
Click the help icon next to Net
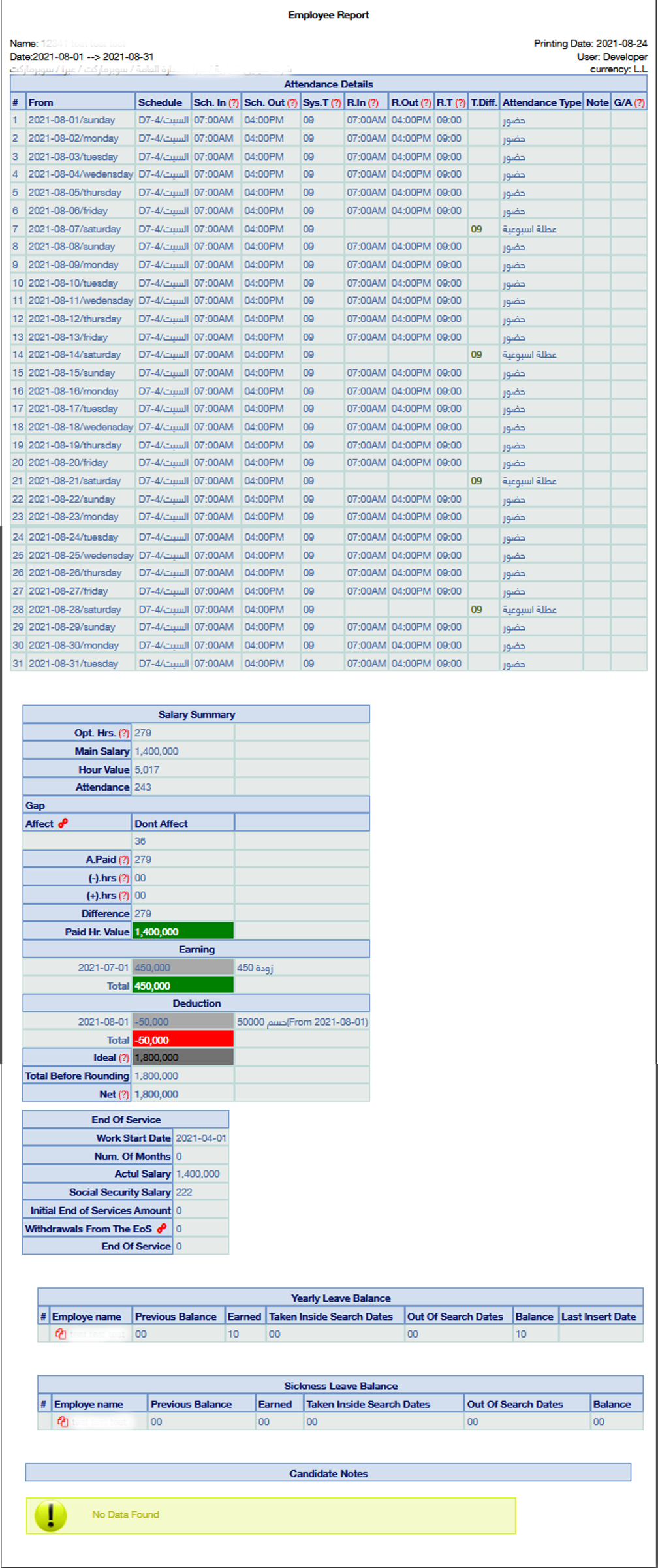(124, 1094)
